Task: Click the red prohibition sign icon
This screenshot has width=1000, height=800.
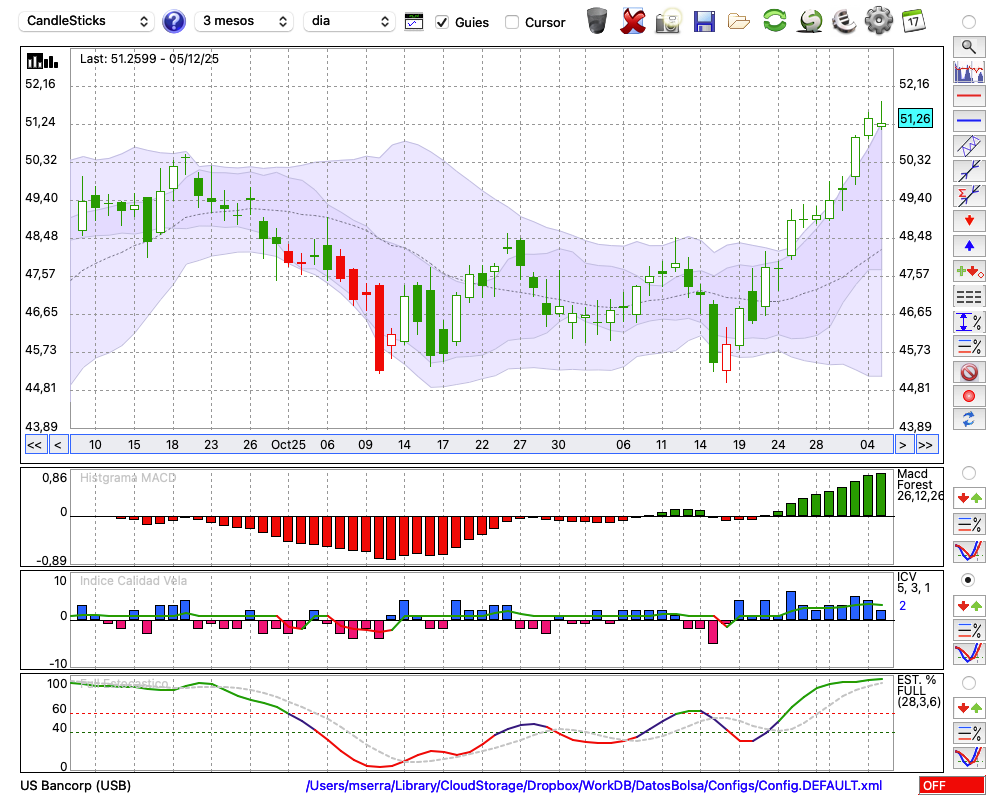Action: pyautogui.click(x=969, y=371)
